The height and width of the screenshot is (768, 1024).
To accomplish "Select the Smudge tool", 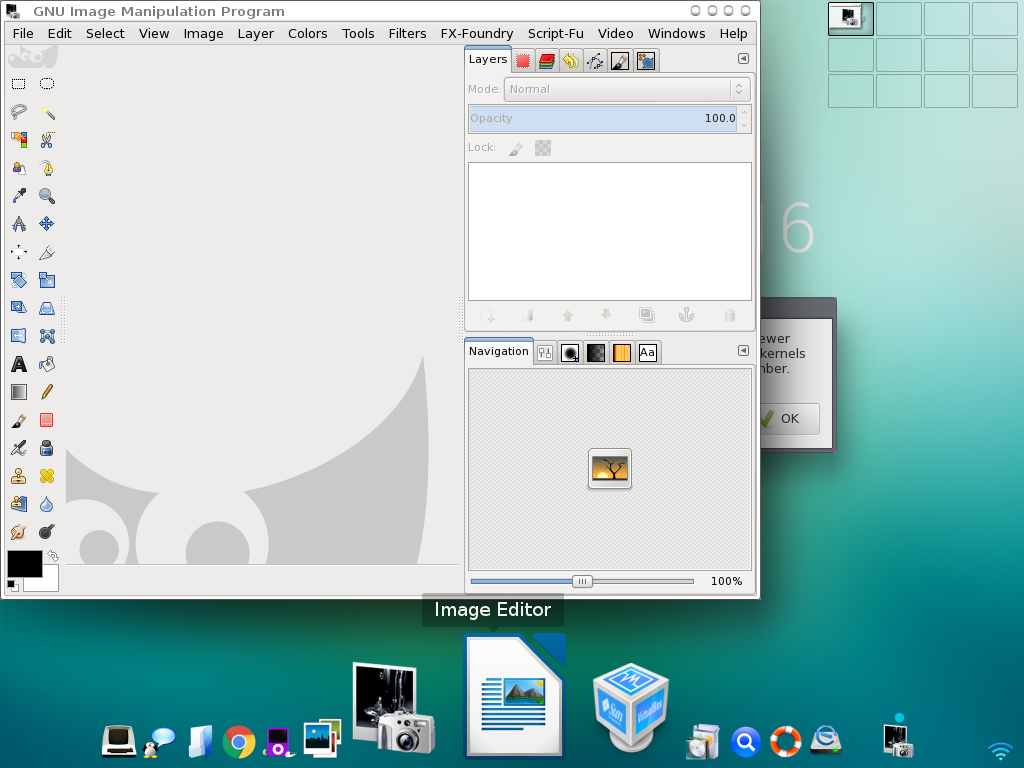I will [x=19, y=532].
